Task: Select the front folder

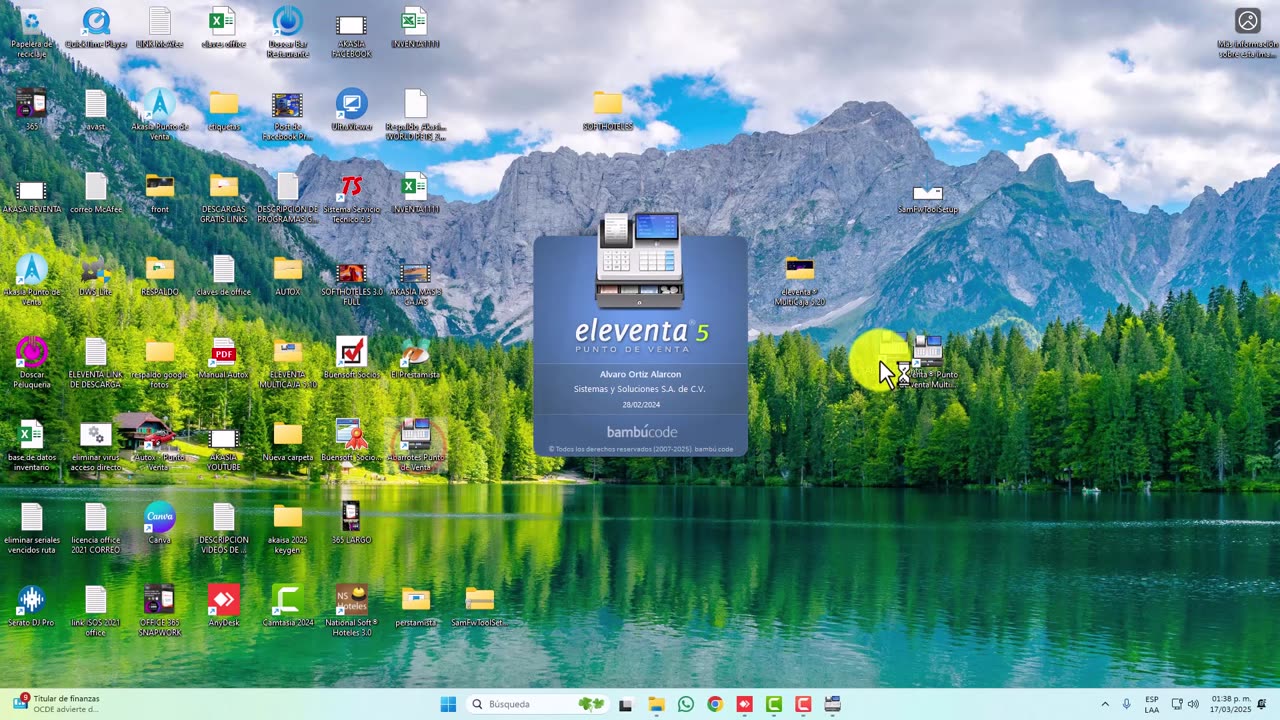Action: pos(160,194)
